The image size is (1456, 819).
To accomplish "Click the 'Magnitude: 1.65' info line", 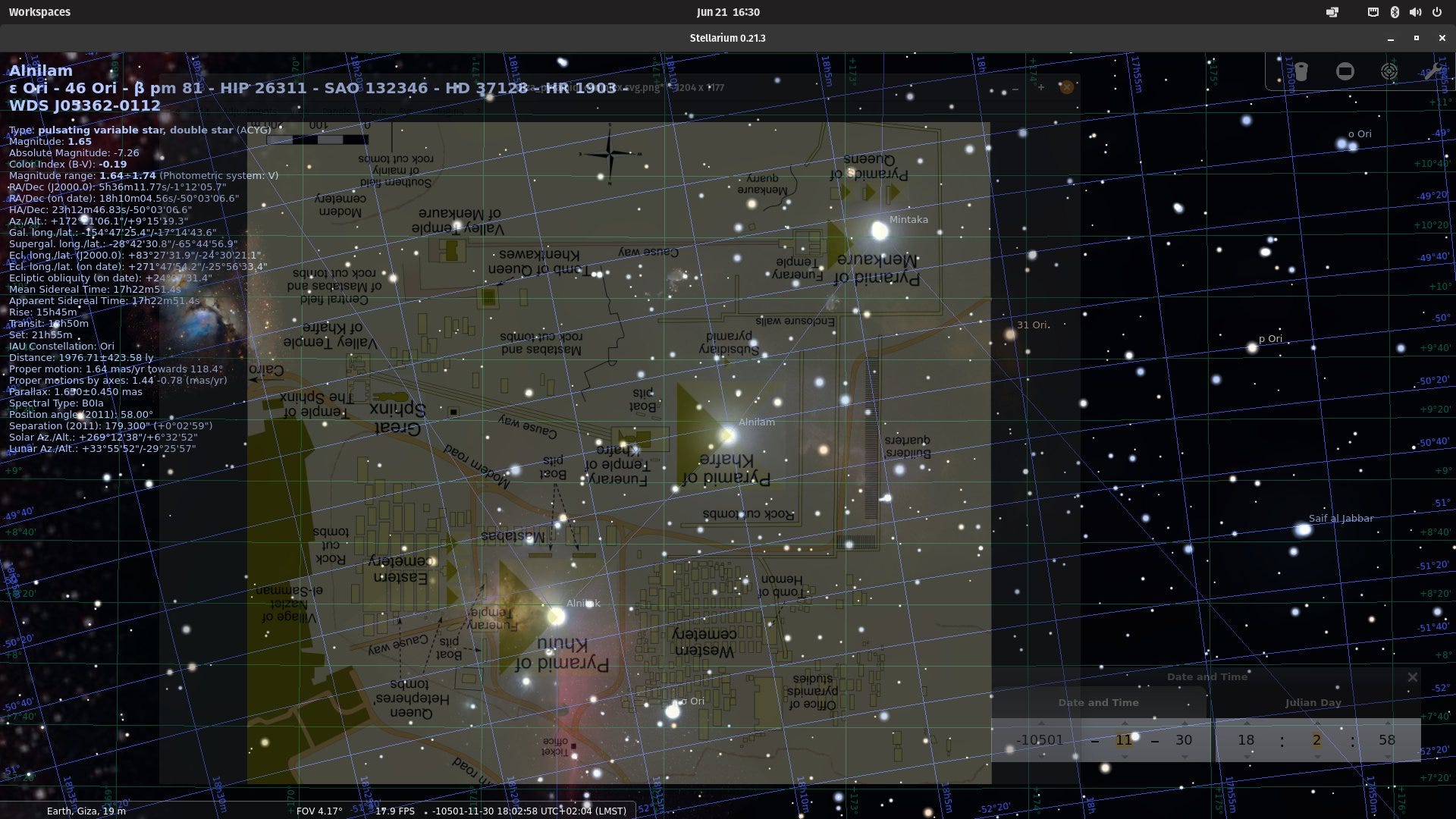I will point(50,141).
